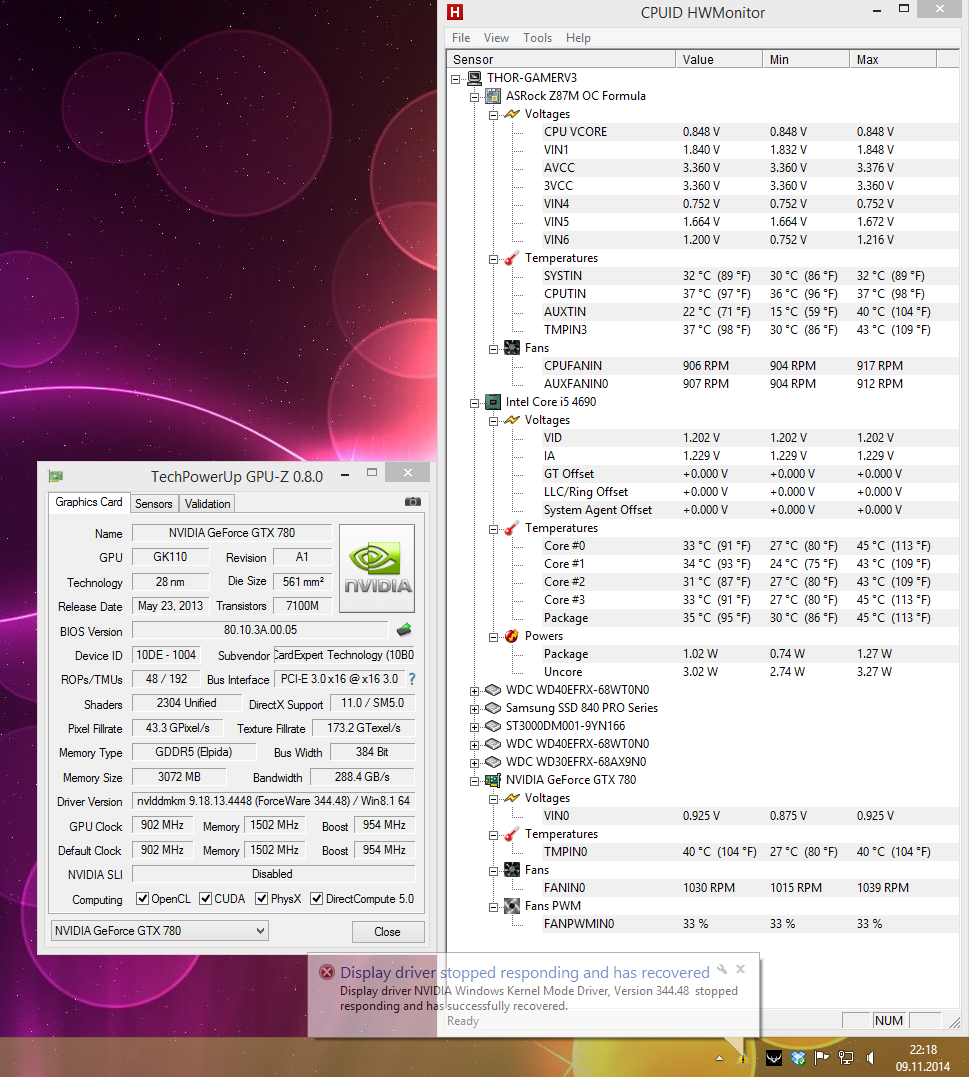Open the GPU selection dropdown in GPU-Z
Image resolution: width=969 pixels, height=1077 pixels.
coord(159,931)
